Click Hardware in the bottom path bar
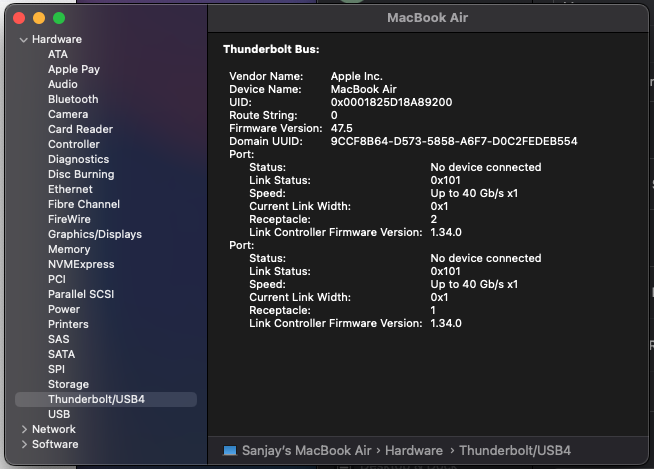 [414, 451]
